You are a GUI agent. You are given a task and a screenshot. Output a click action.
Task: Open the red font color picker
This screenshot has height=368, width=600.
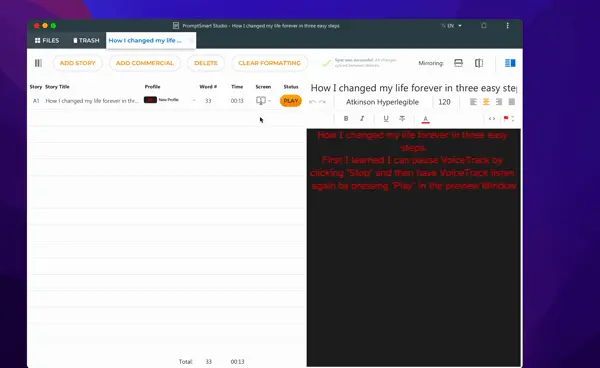(x=426, y=119)
